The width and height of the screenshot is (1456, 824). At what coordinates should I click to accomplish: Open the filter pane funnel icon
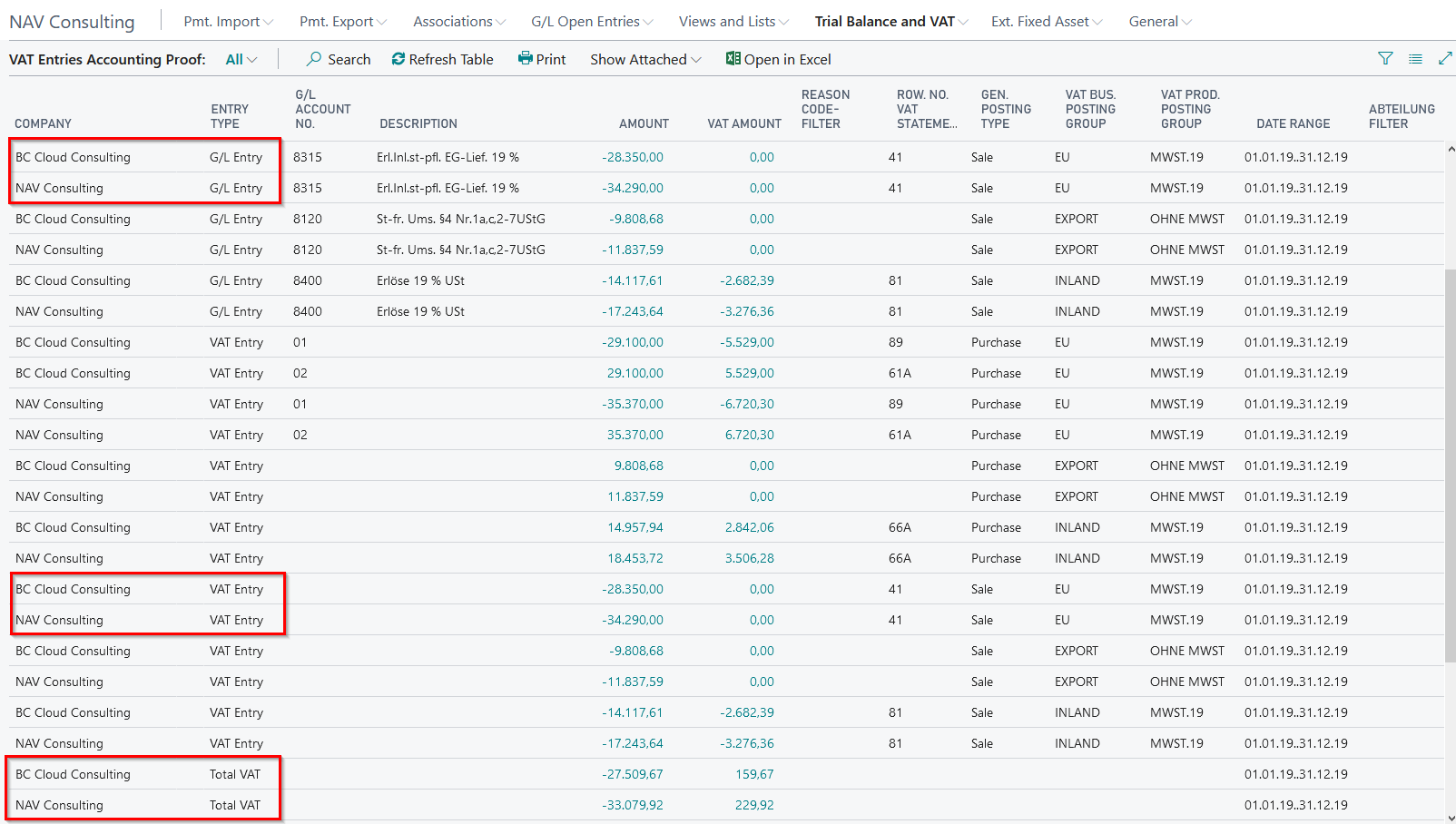(x=1385, y=59)
